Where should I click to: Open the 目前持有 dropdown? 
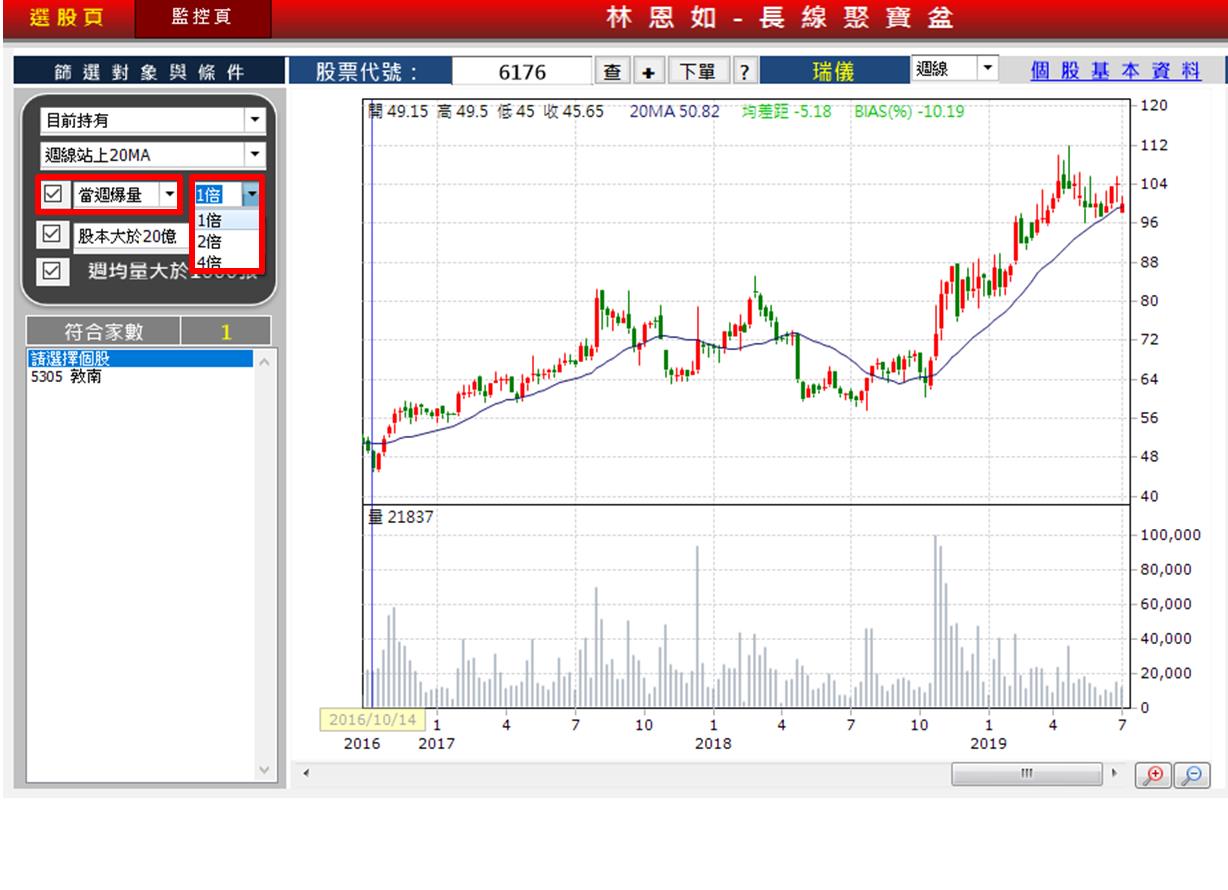tap(255, 121)
